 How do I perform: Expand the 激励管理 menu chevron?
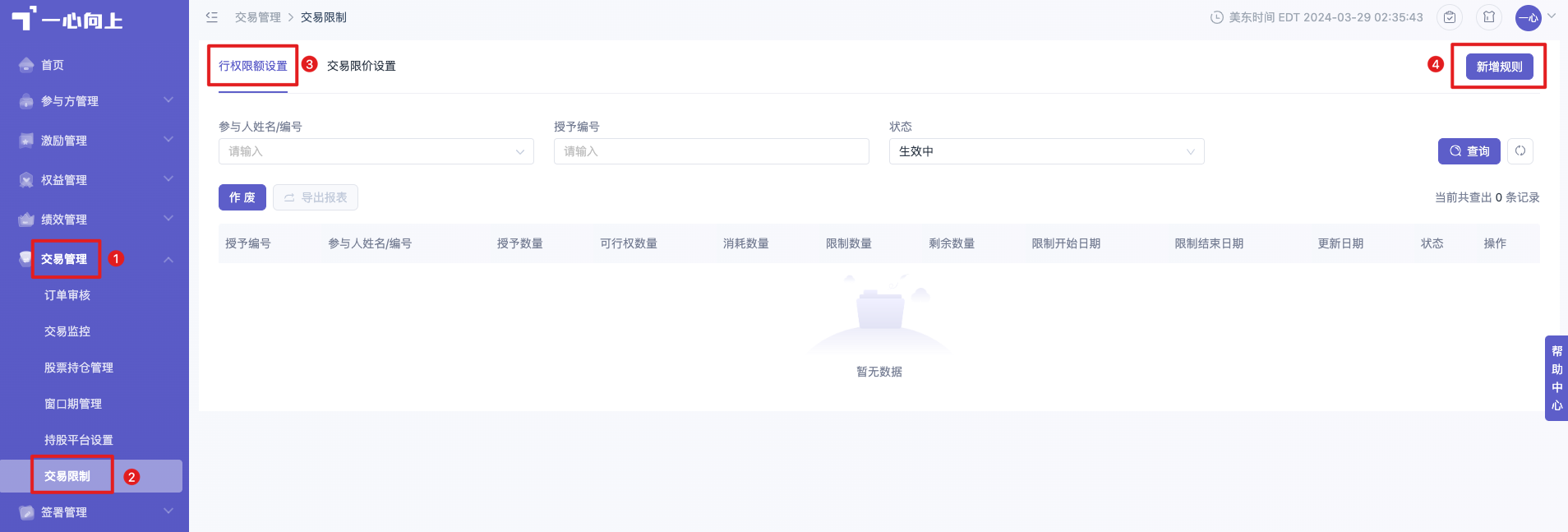(168, 140)
